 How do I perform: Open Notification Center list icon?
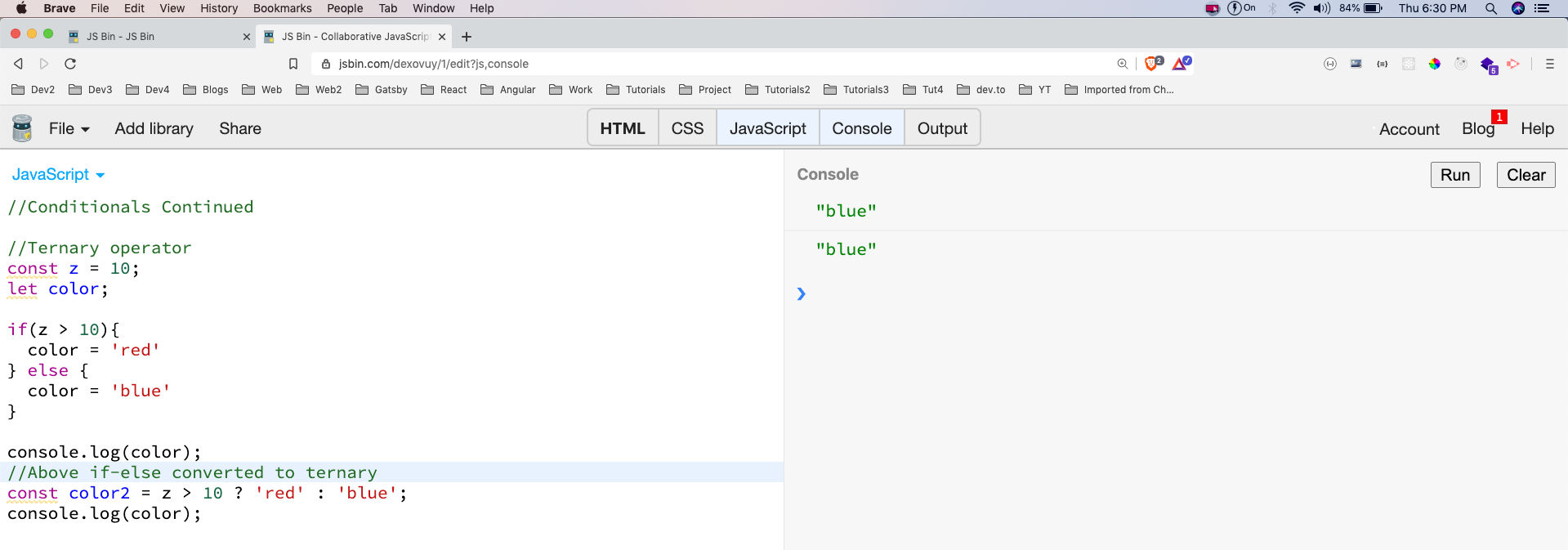(1542, 8)
